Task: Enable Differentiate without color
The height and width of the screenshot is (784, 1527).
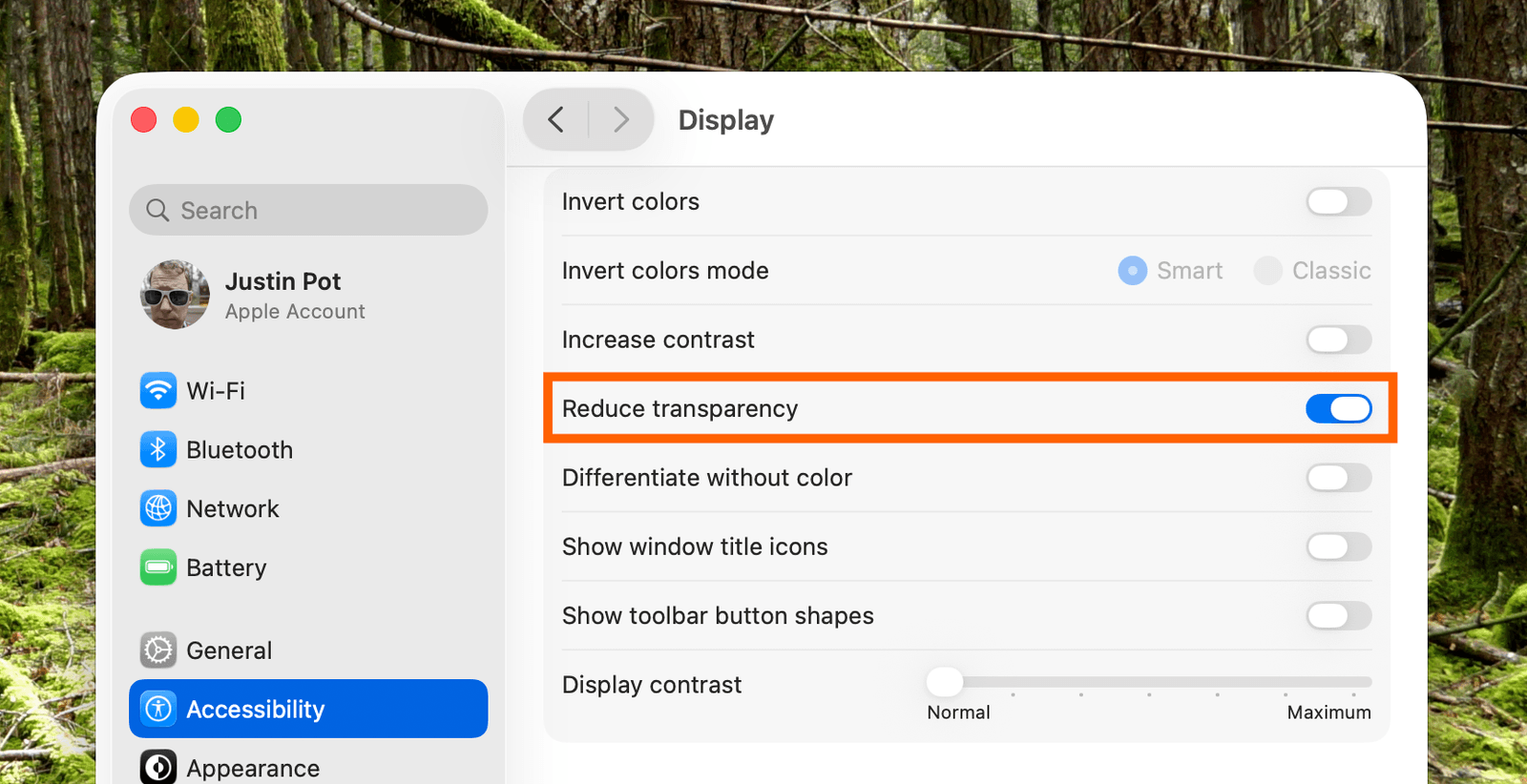Action: click(1338, 478)
